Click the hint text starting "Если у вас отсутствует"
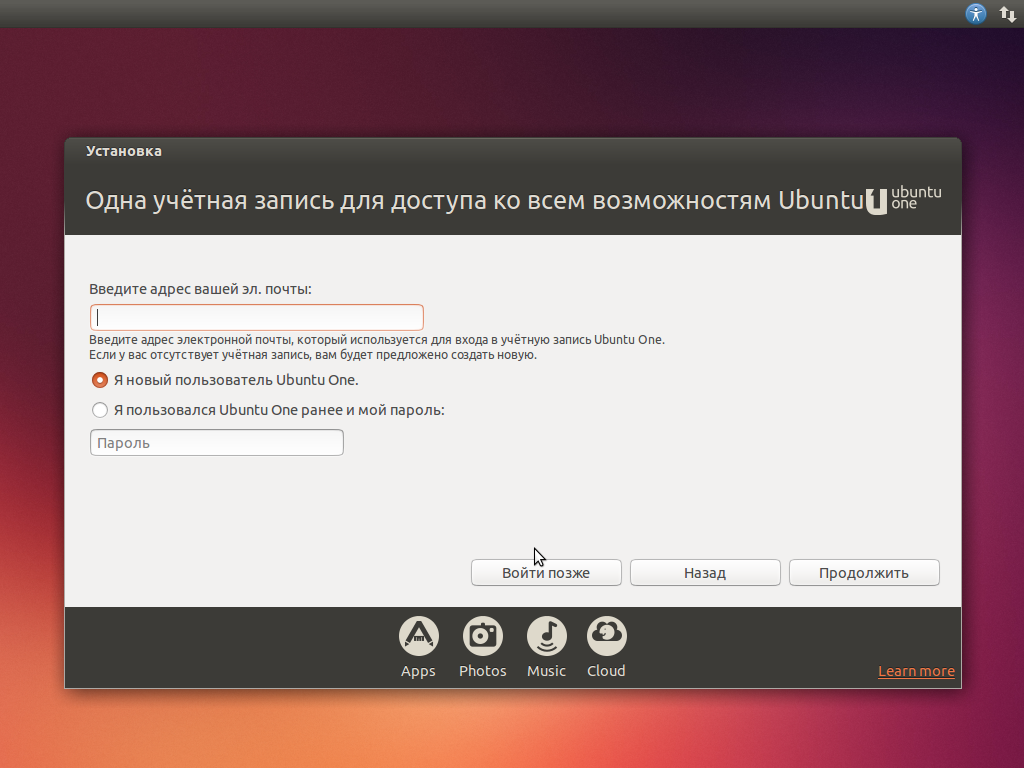 (x=313, y=355)
